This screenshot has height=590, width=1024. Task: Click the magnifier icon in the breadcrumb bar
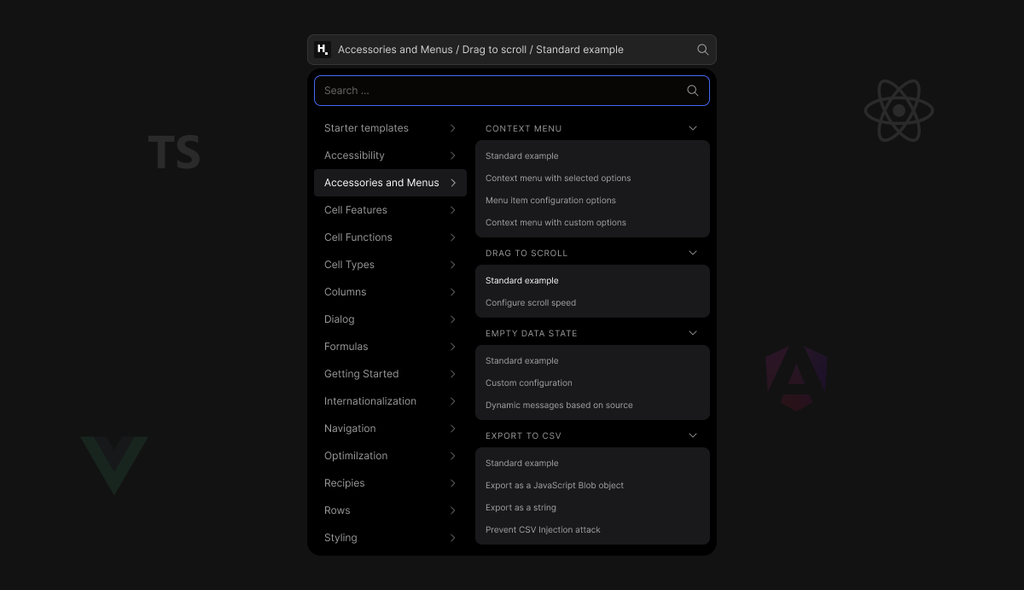[x=703, y=50]
